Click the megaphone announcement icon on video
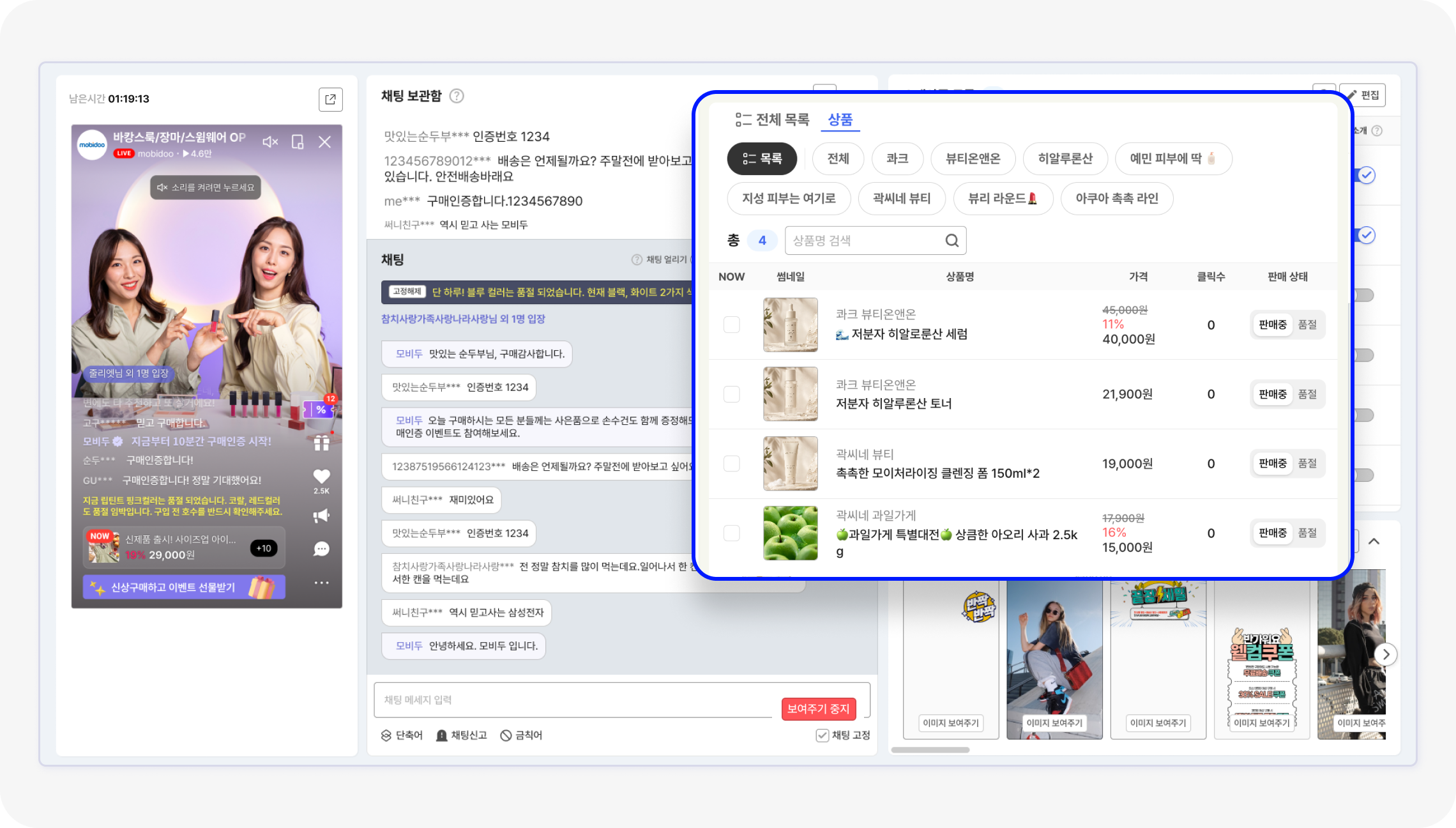The image size is (1456, 828). pyautogui.click(x=321, y=516)
